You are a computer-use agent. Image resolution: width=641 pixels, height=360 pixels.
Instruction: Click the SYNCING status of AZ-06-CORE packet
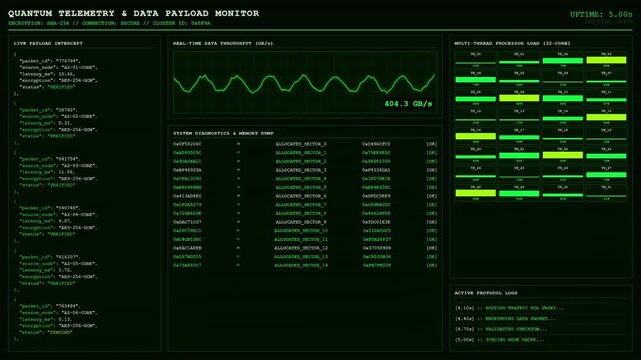(60, 332)
